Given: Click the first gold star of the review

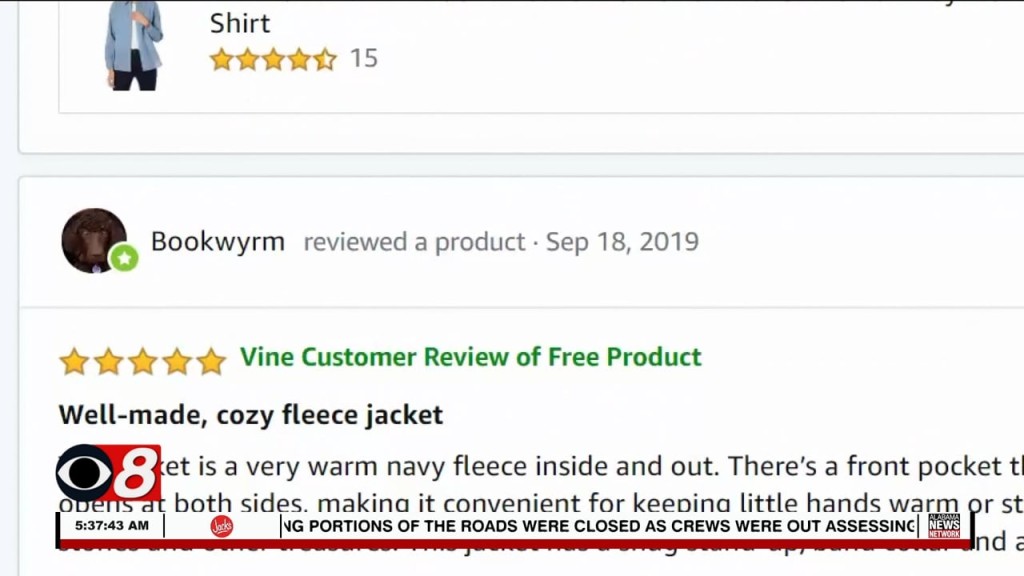Looking at the screenshot, I should click(x=74, y=361).
